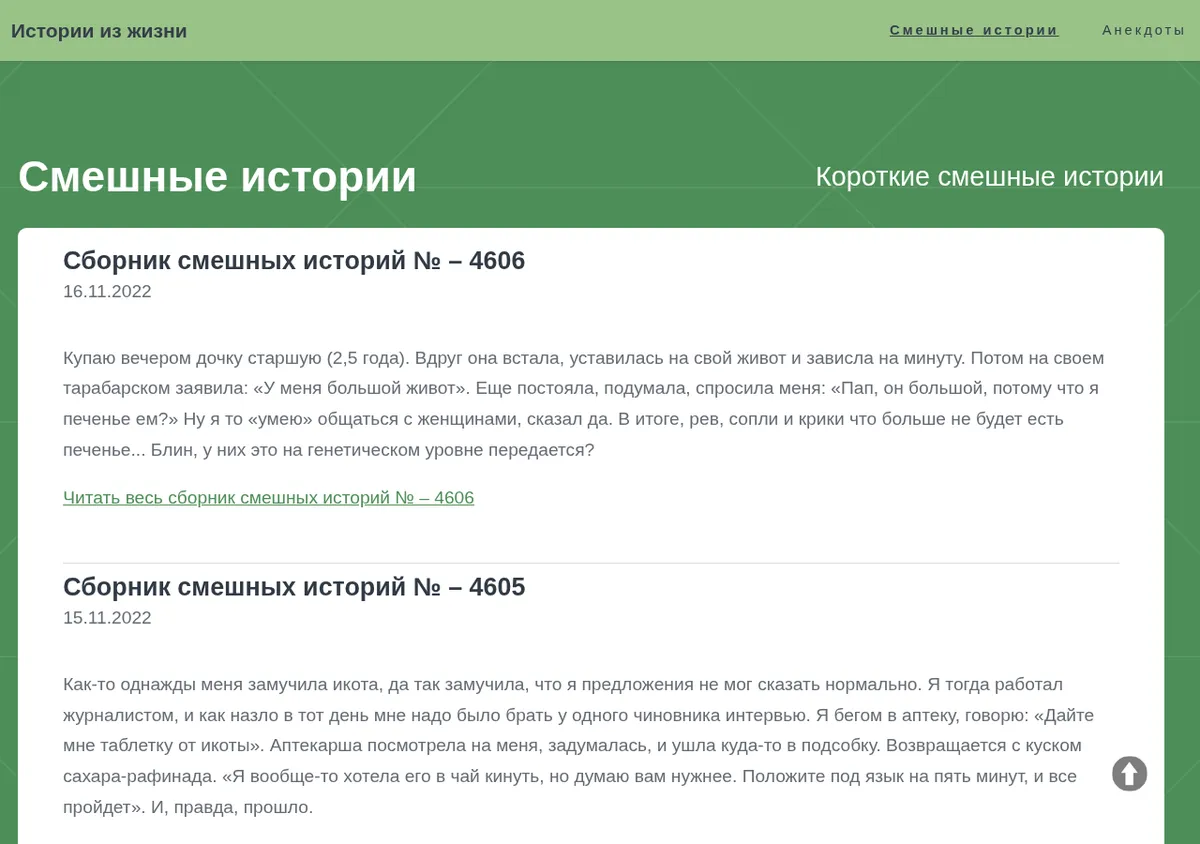Click the date 16.11.2022

(x=107, y=292)
